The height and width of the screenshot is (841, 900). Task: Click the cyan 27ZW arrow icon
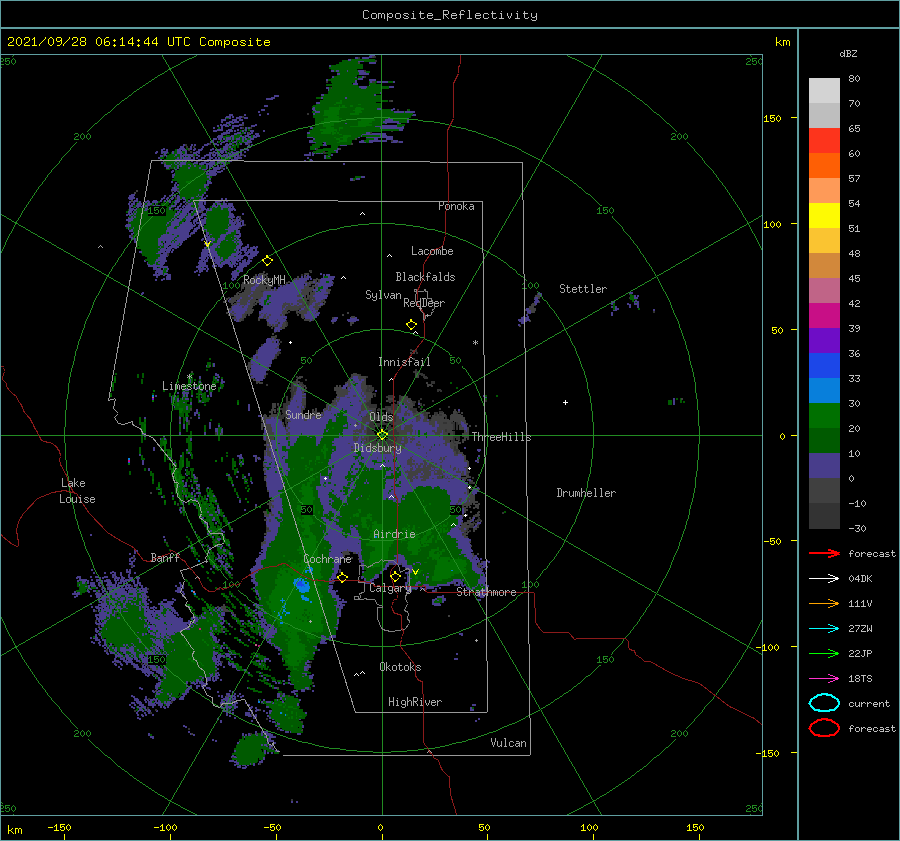click(x=824, y=629)
